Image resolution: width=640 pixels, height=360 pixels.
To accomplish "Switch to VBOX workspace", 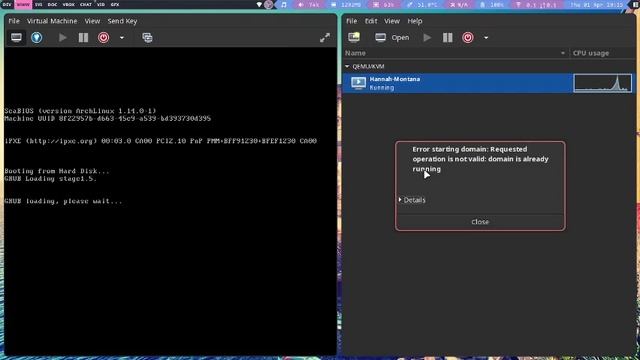I will (x=69, y=4).
